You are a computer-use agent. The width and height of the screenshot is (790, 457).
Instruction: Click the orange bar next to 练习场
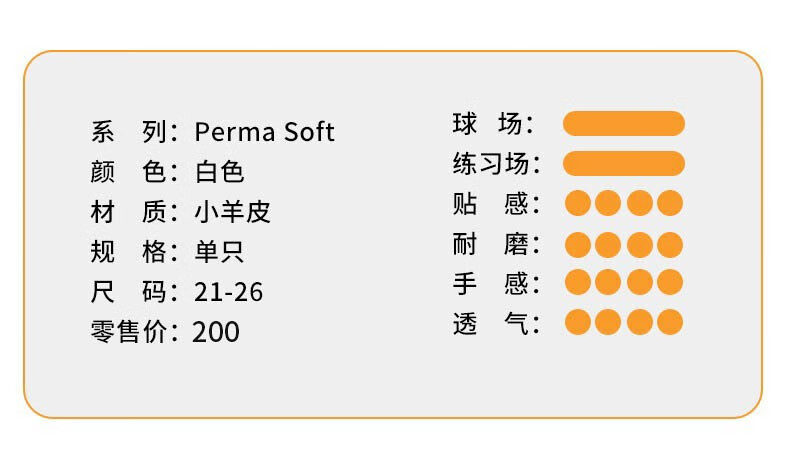tap(623, 163)
